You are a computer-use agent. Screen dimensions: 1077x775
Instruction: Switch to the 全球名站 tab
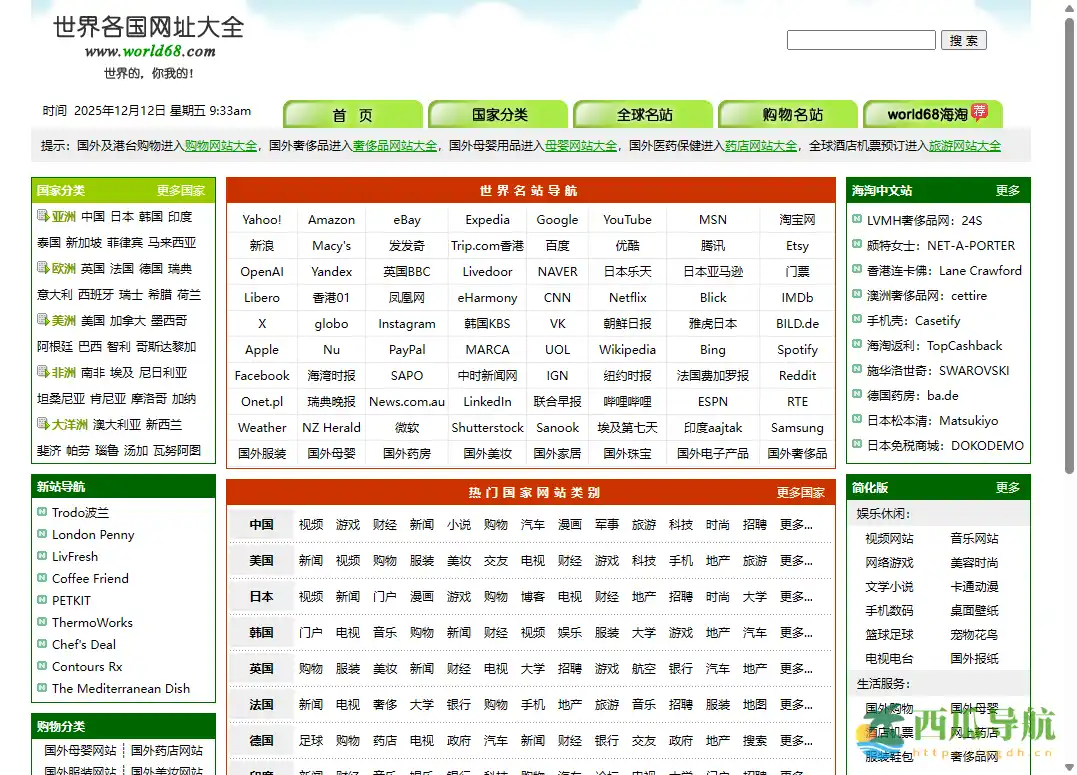(x=642, y=114)
